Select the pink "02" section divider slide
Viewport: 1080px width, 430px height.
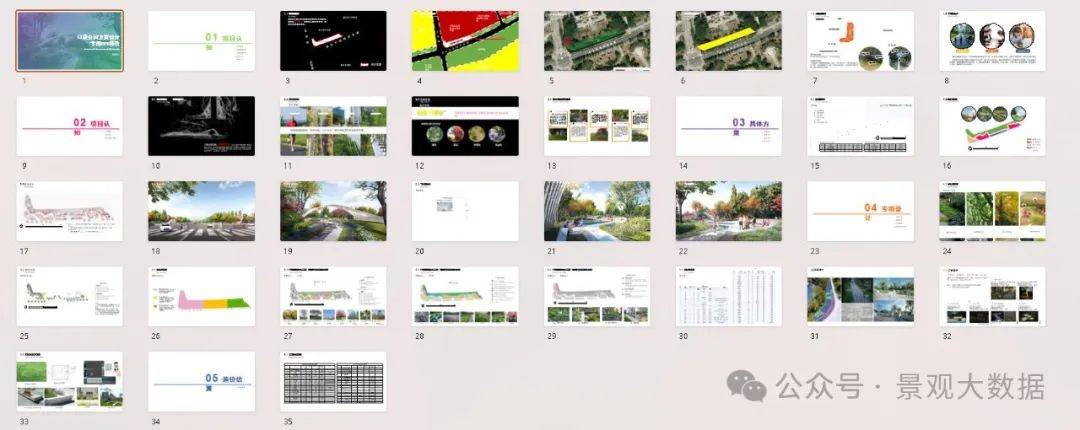(70, 125)
